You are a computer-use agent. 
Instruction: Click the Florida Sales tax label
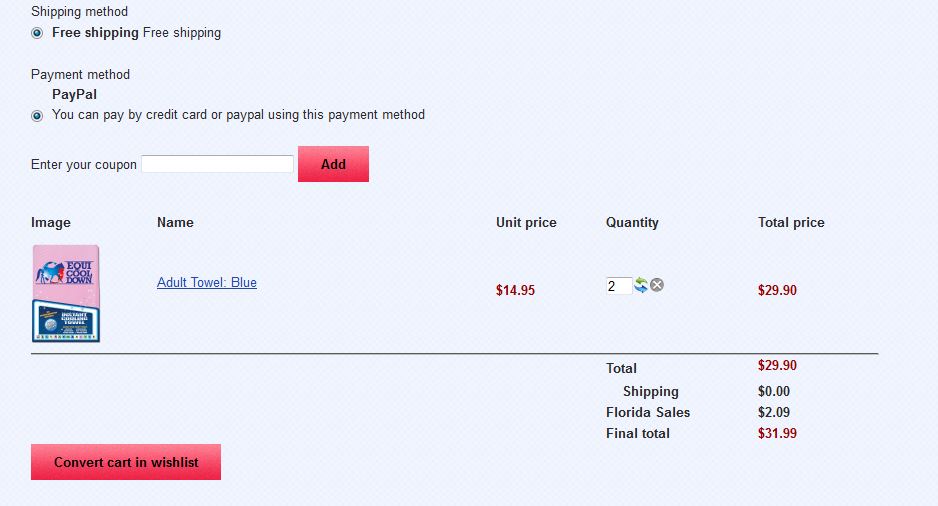click(x=647, y=412)
